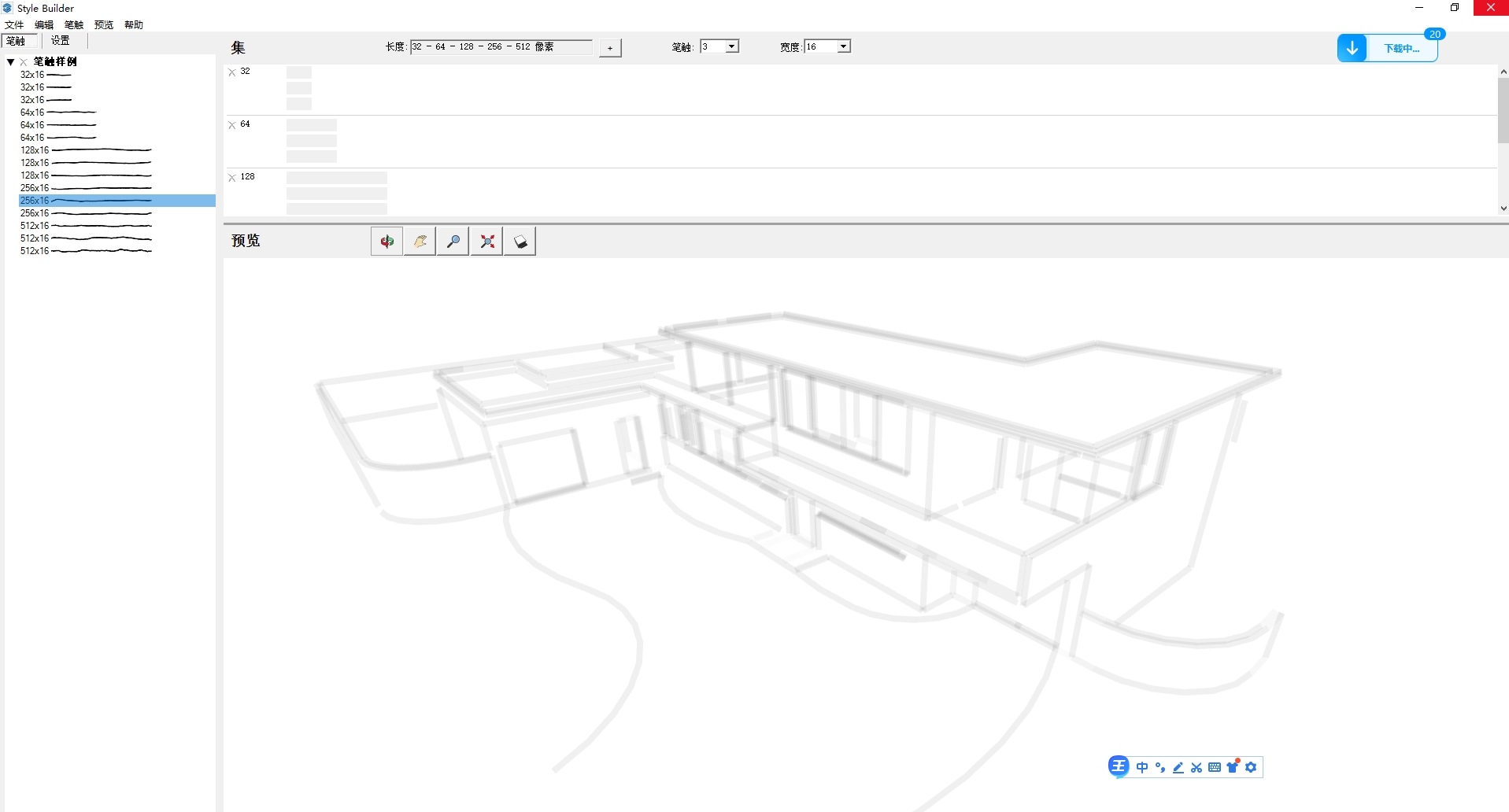Remove the 32 length row from set
The width and height of the screenshot is (1509, 812).
tap(232, 72)
